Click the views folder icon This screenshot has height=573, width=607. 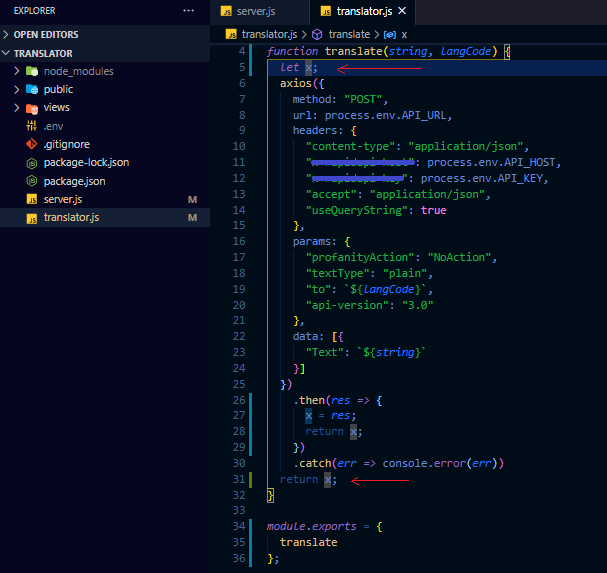point(32,108)
